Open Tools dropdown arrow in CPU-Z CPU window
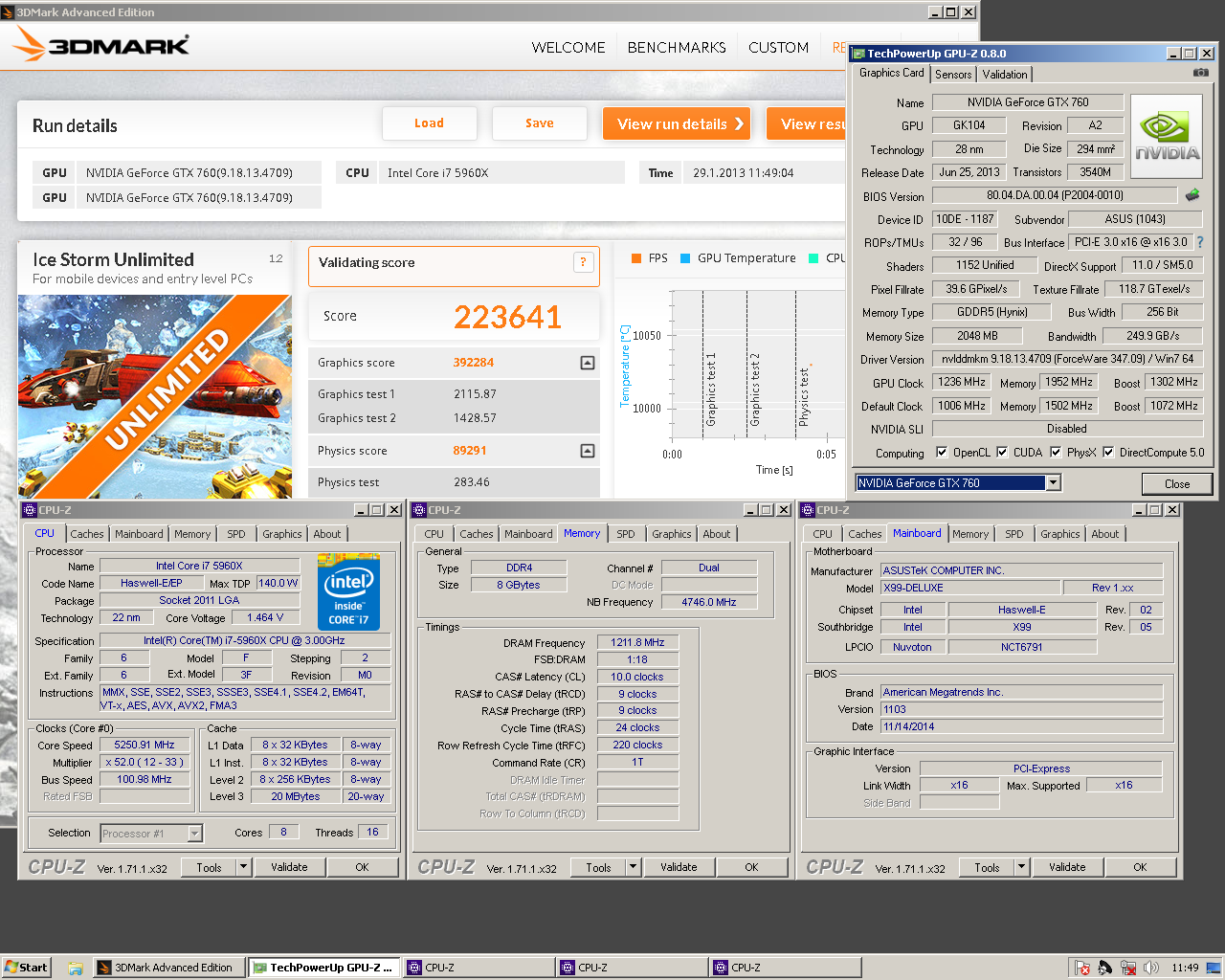 click(x=243, y=867)
